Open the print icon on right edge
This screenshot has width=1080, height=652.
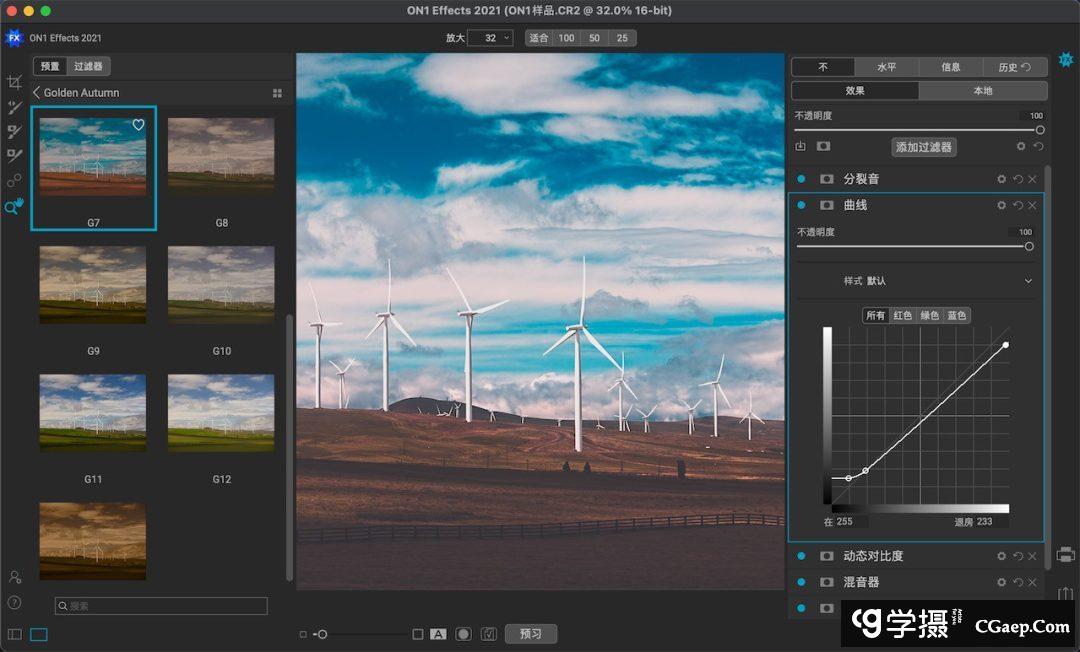tap(1066, 554)
